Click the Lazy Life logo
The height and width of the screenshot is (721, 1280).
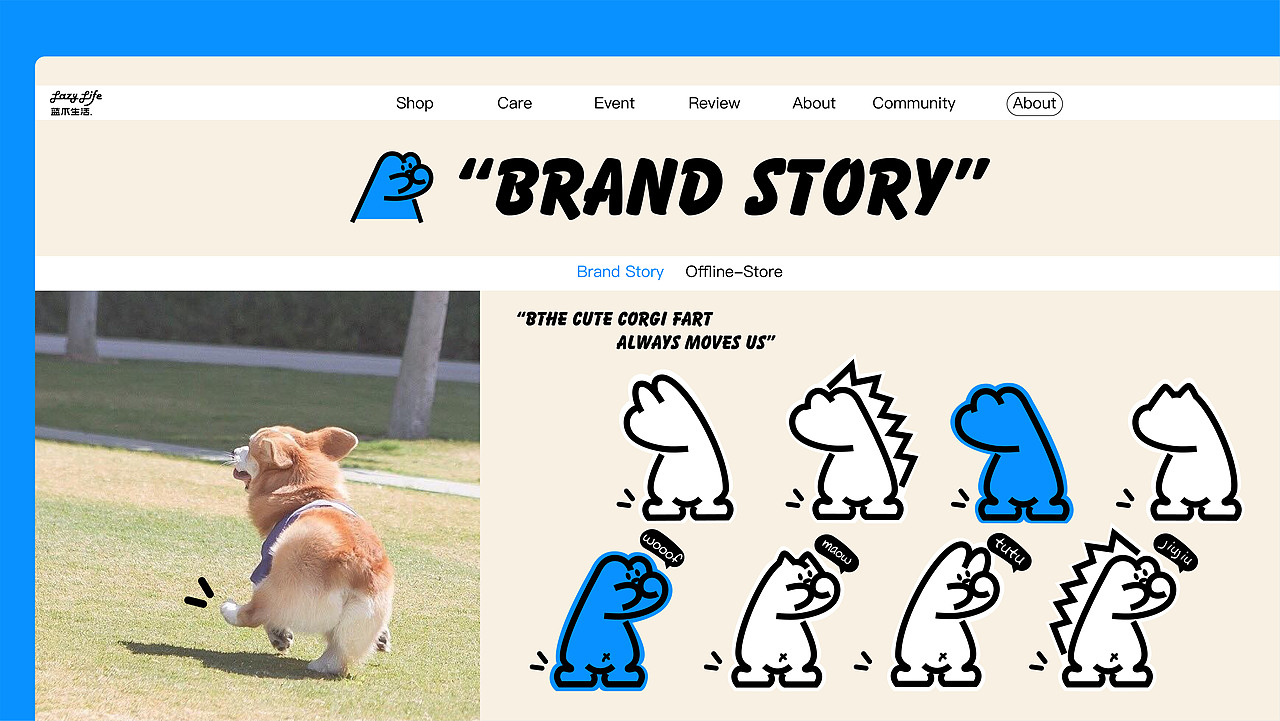[x=76, y=103]
